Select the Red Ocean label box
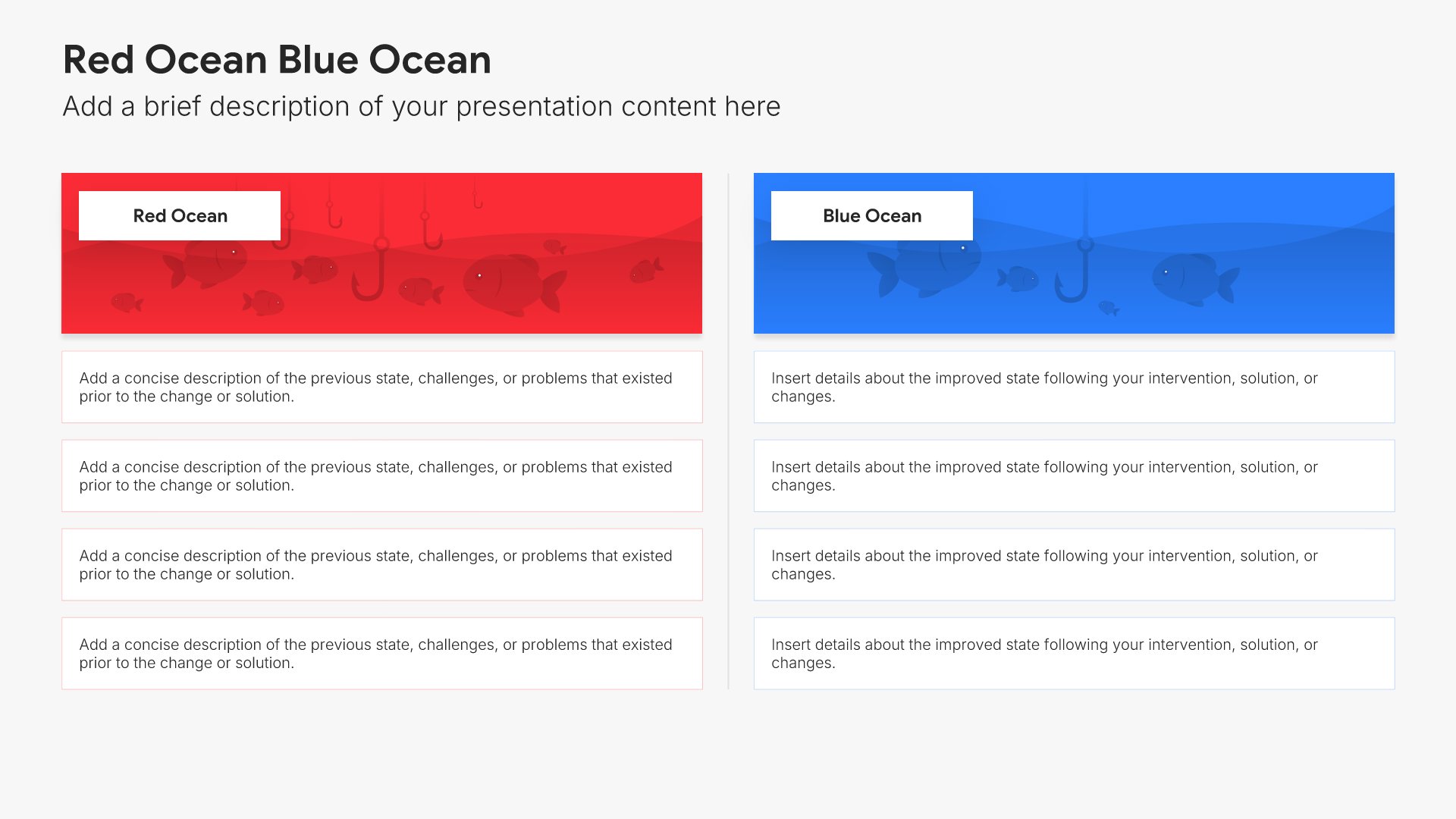The width and height of the screenshot is (1456, 819). [x=180, y=216]
